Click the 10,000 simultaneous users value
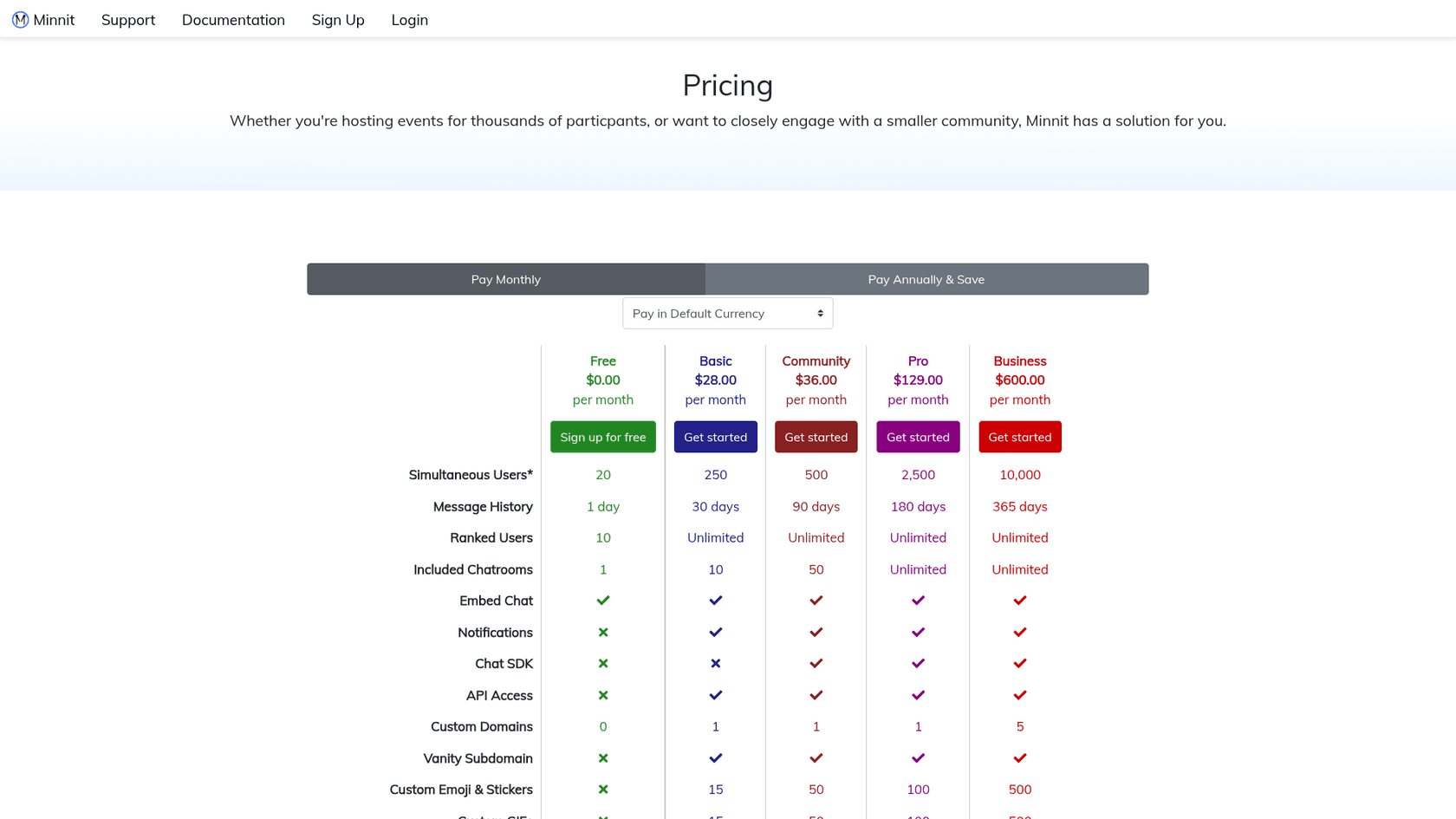This screenshot has width=1456, height=819. point(1020,475)
